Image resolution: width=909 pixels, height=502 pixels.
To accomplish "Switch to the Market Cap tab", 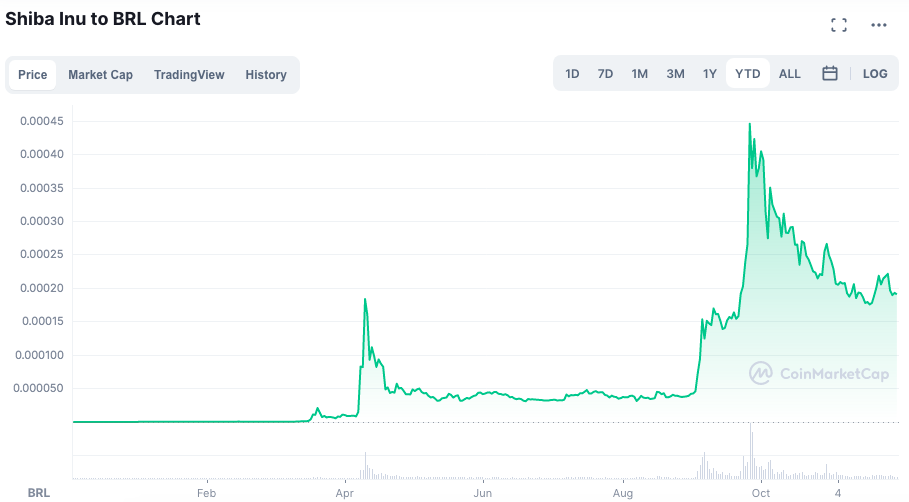I will (x=100, y=75).
